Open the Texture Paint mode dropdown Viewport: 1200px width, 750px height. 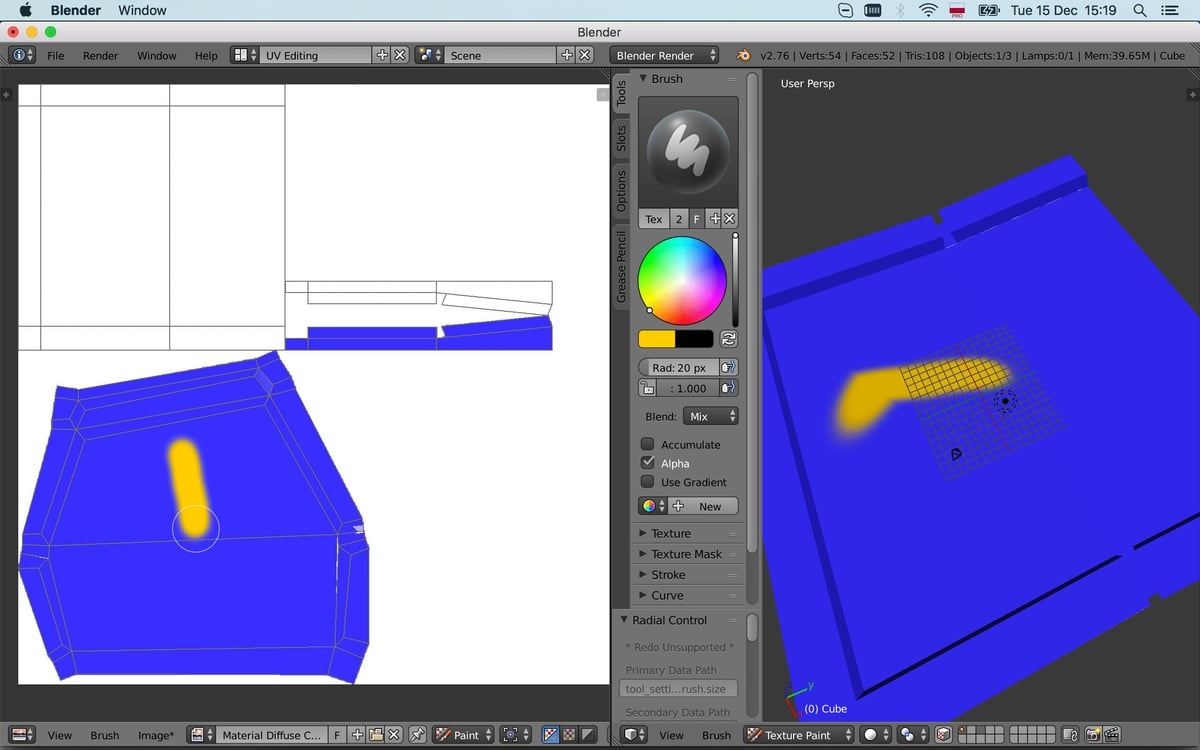[800, 735]
